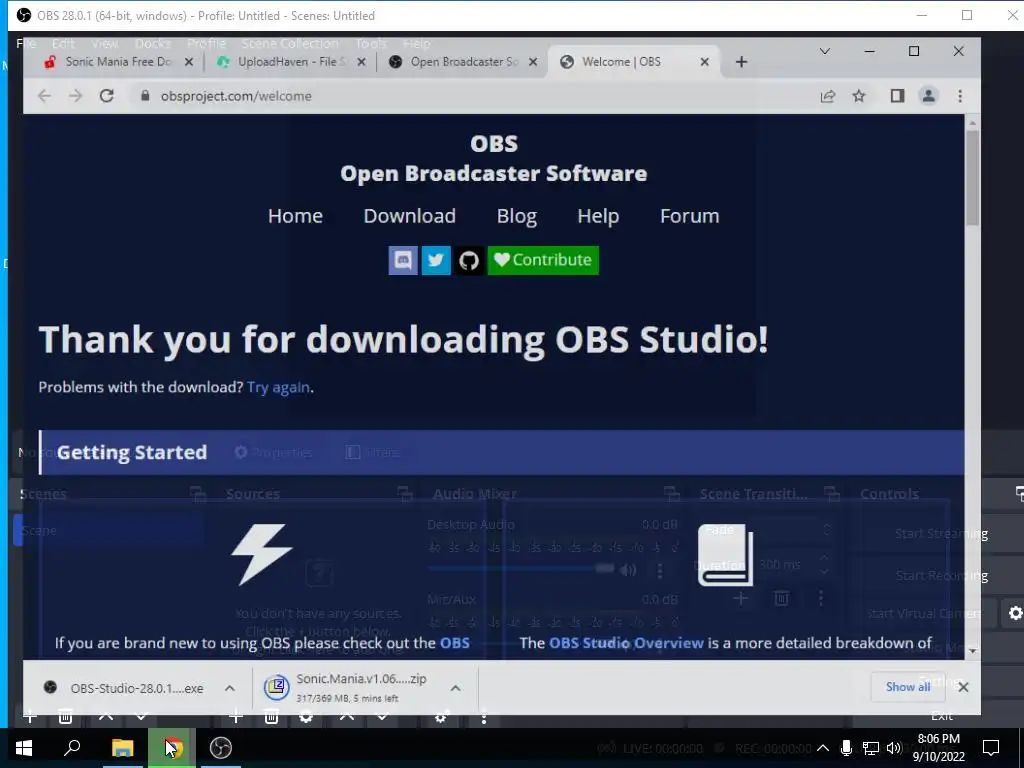Add source with plus icon in OBS
Image resolution: width=1024 pixels, height=768 pixels.
[236, 716]
